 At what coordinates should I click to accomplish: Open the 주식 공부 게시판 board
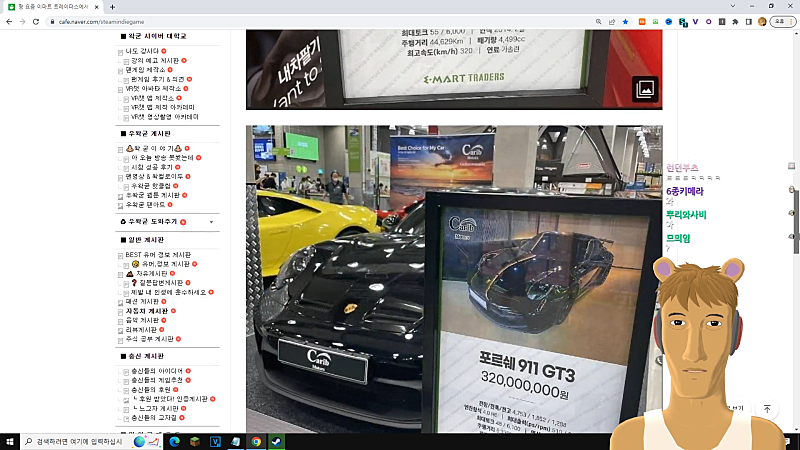[149, 339]
